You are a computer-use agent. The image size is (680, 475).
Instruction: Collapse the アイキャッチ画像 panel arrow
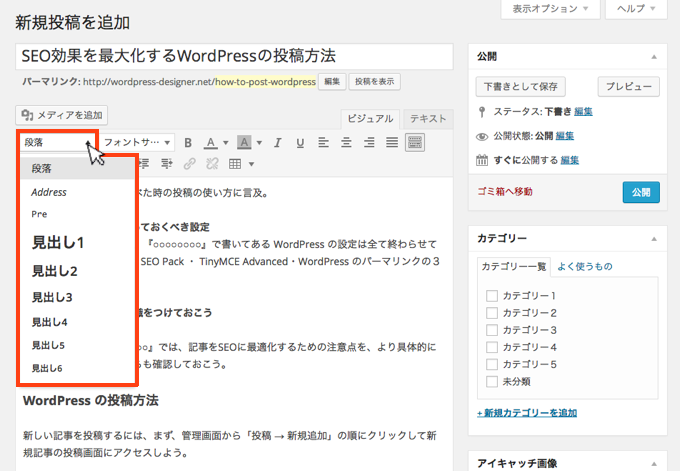654,464
